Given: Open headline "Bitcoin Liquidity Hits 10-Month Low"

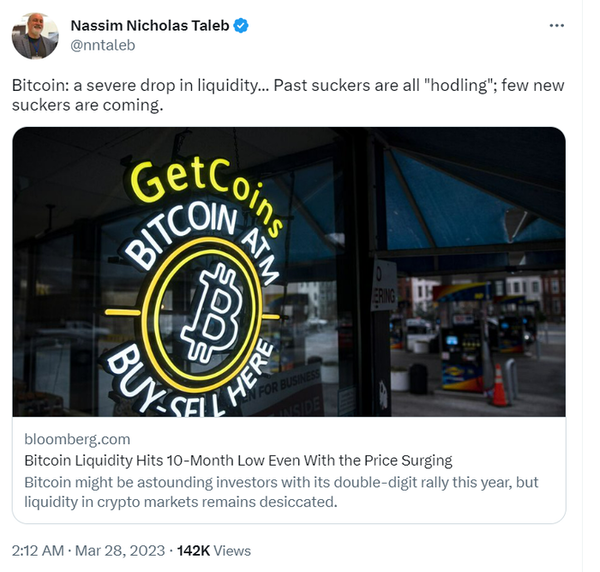Looking at the screenshot, I should point(238,461).
